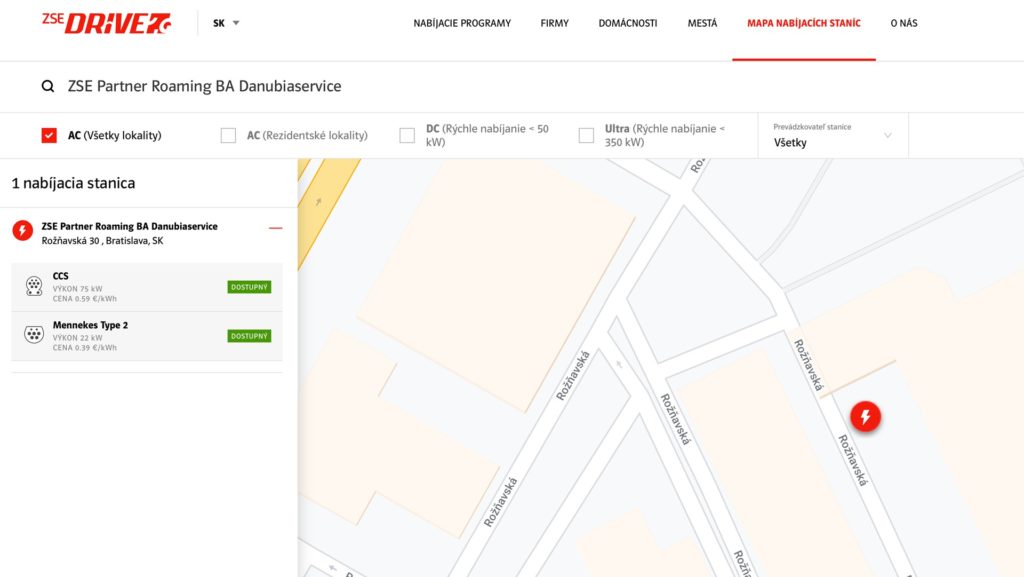Open Nabíjacie programy menu
This screenshot has width=1024, height=577.
point(462,23)
